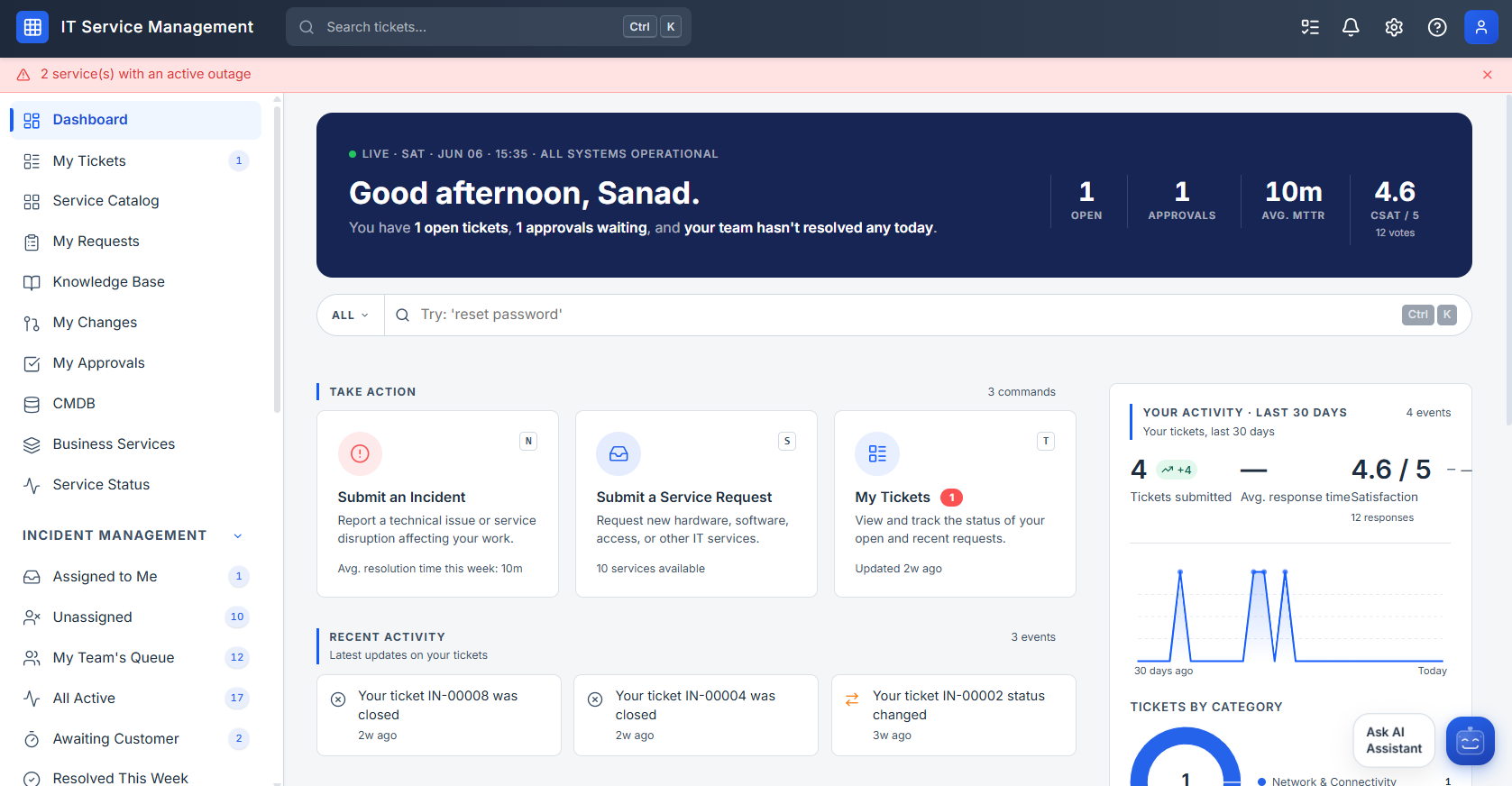
Task: Open My Requests in sidebar
Action: [135, 242]
